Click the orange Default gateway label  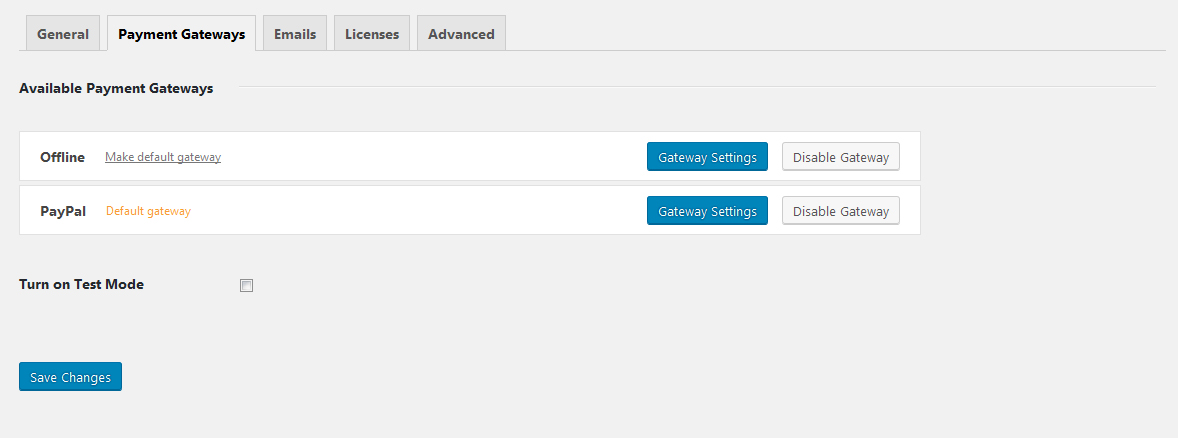point(148,211)
